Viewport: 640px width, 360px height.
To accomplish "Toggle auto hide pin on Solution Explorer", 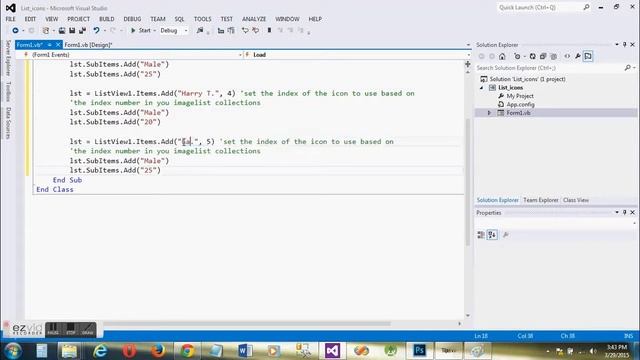I will click(x=624, y=44).
